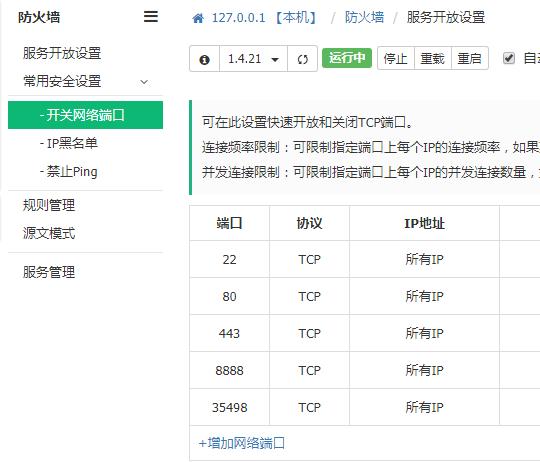Open 规则管理 in sidebar
Image resolution: width=540 pixels, height=462 pixels.
click(x=49, y=205)
